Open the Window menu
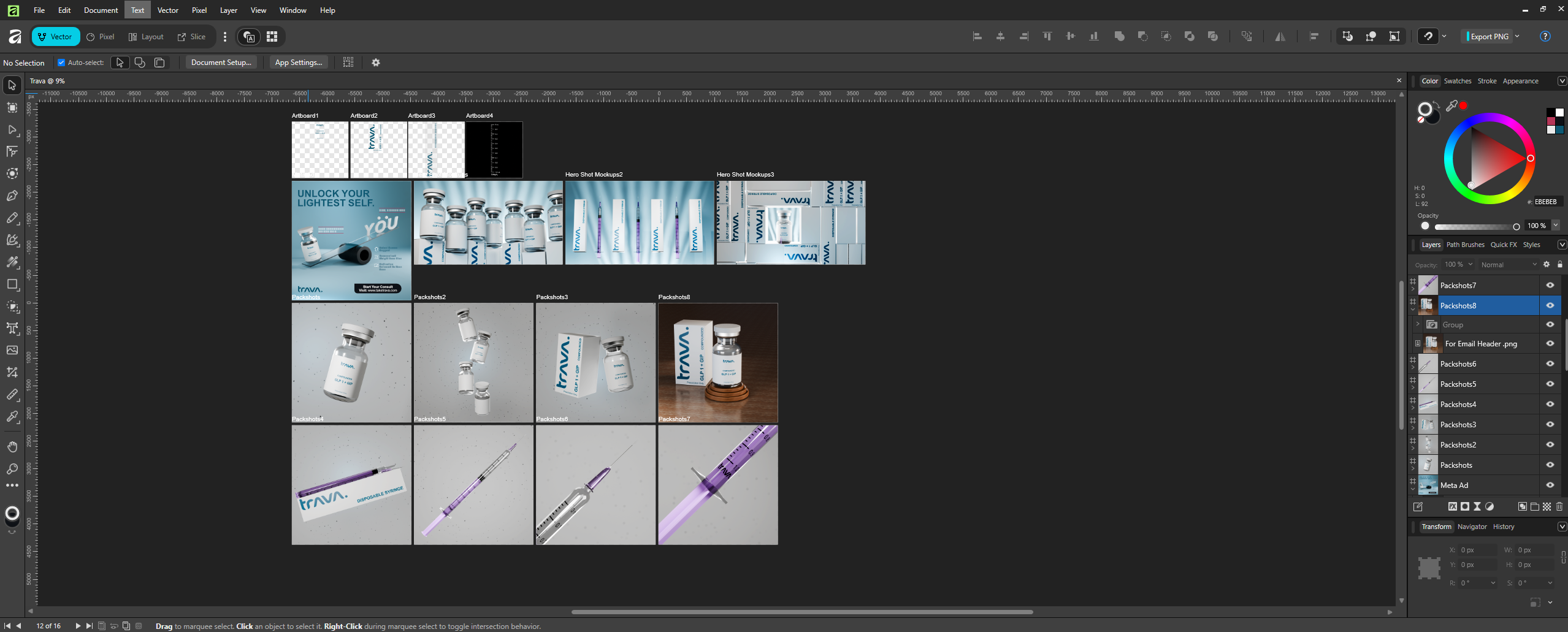The width and height of the screenshot is (1568, 632). (293, 10)
